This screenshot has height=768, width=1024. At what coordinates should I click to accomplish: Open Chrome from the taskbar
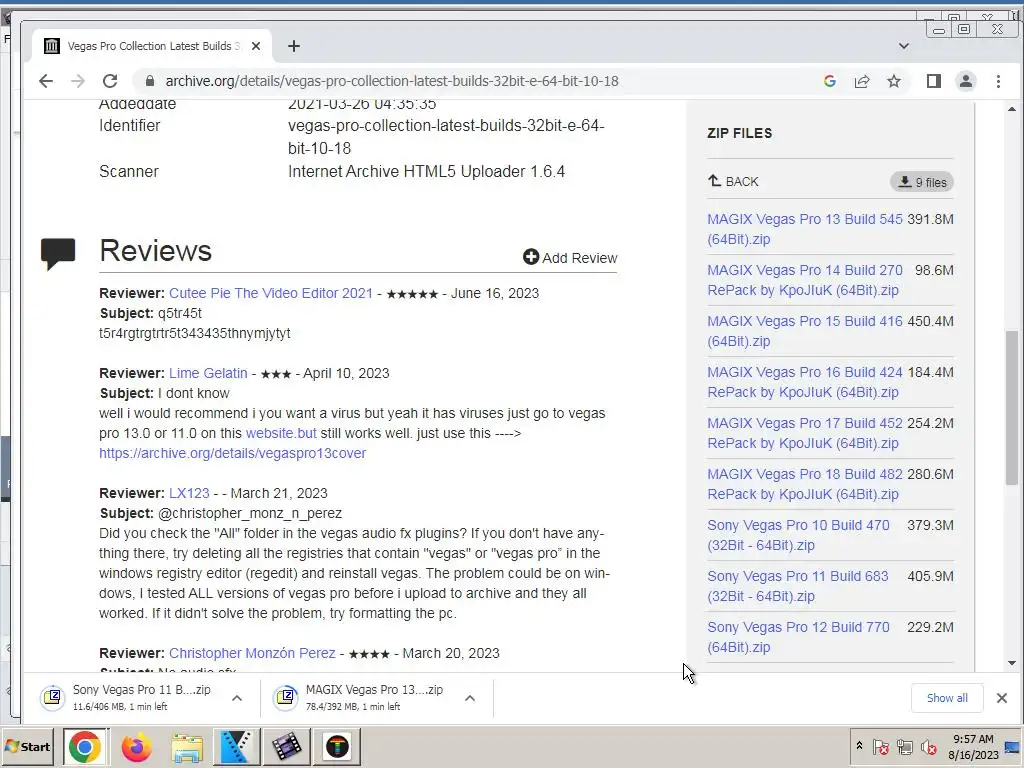click(x=85, y=746)
